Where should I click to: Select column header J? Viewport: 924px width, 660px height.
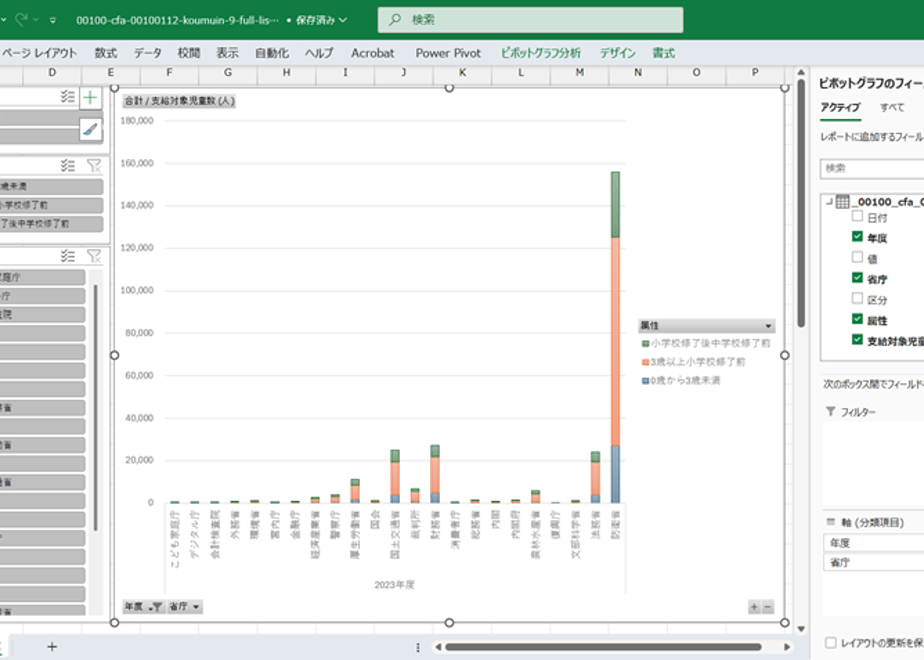(404, 72)
